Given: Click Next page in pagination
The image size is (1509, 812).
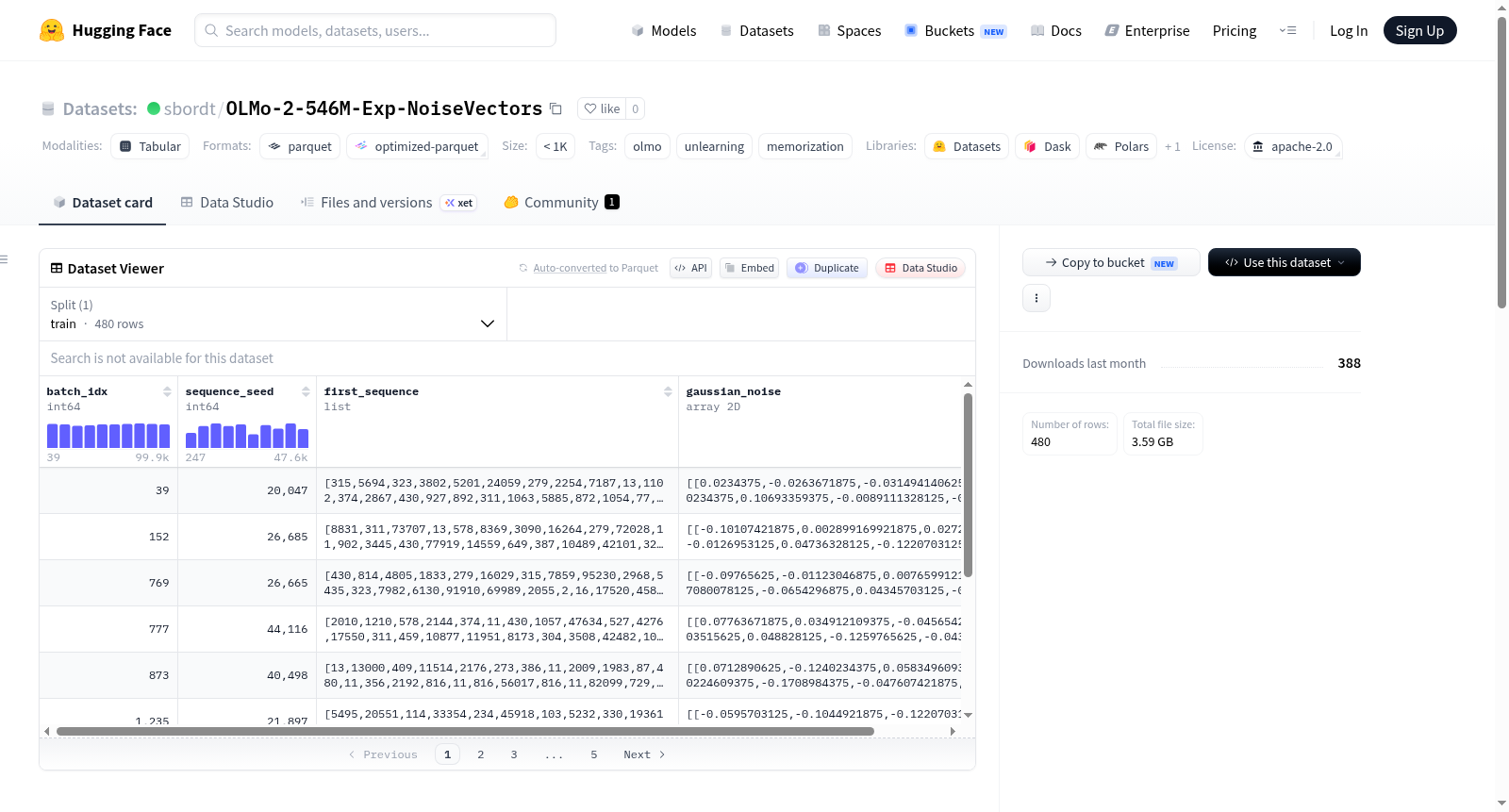Looking at the screenshot, I should [x=644, y=754].
